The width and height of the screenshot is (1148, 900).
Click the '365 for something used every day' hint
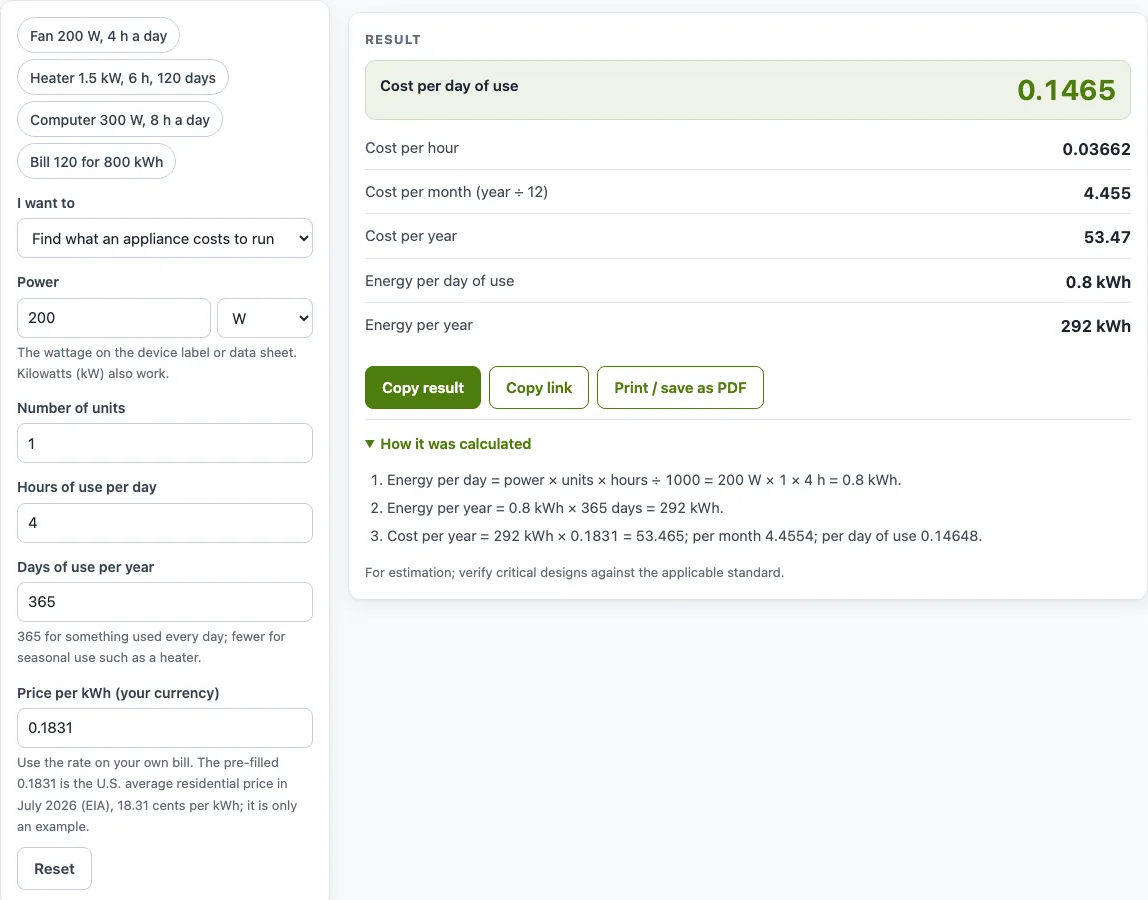pos(151,647)
